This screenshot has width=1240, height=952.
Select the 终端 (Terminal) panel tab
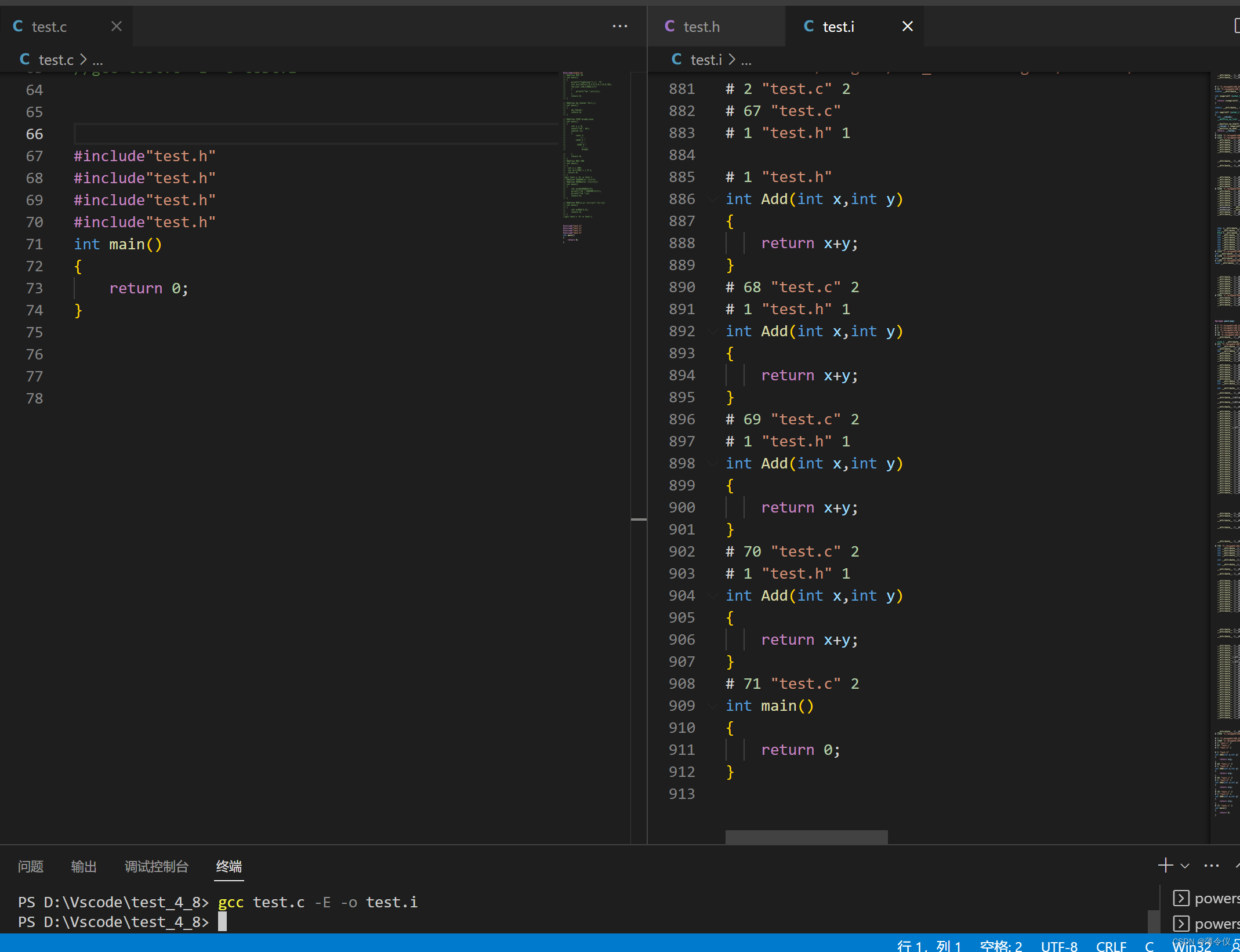pyautogui.click(x=229, y=866)
